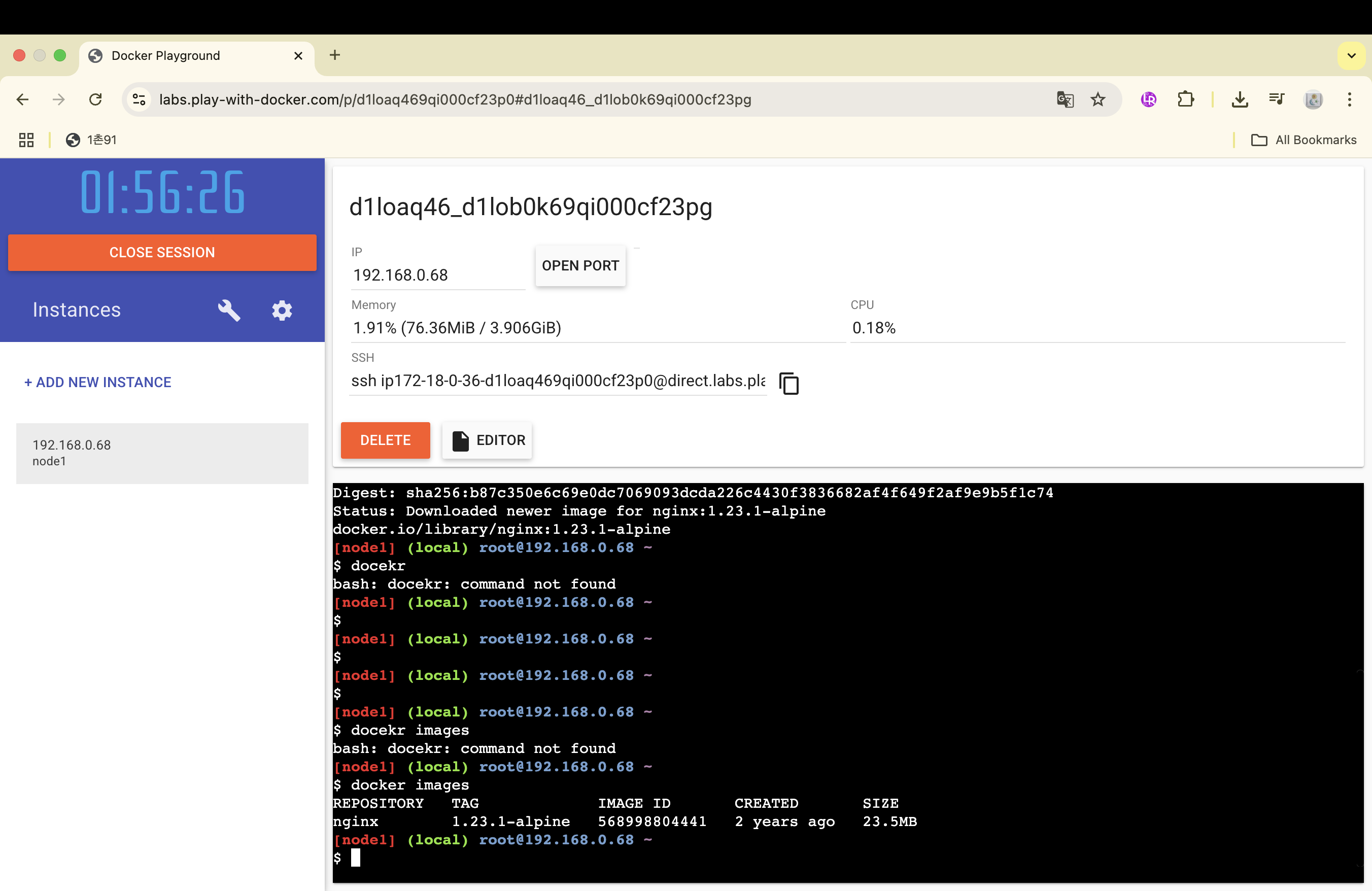Click the browser forward arrow

click(59, 99)
